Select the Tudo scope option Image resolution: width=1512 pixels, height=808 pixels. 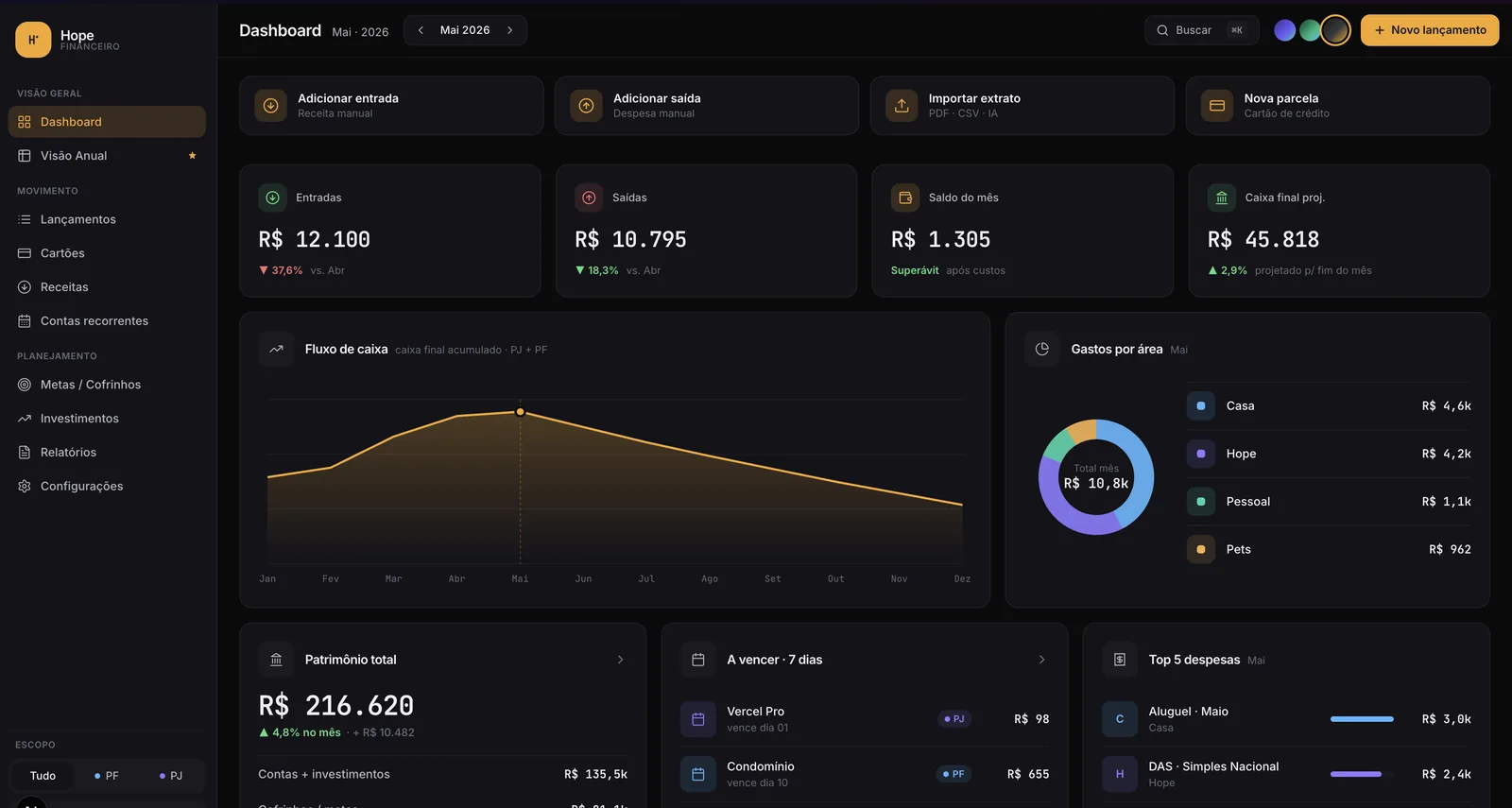click(43, 776)
